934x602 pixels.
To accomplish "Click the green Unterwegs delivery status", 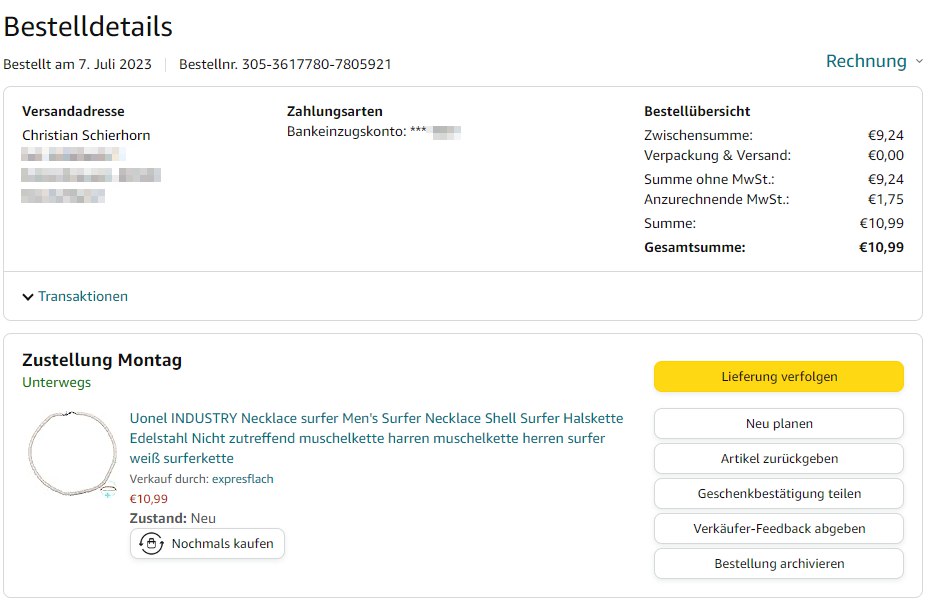I will tap(56, 383).
